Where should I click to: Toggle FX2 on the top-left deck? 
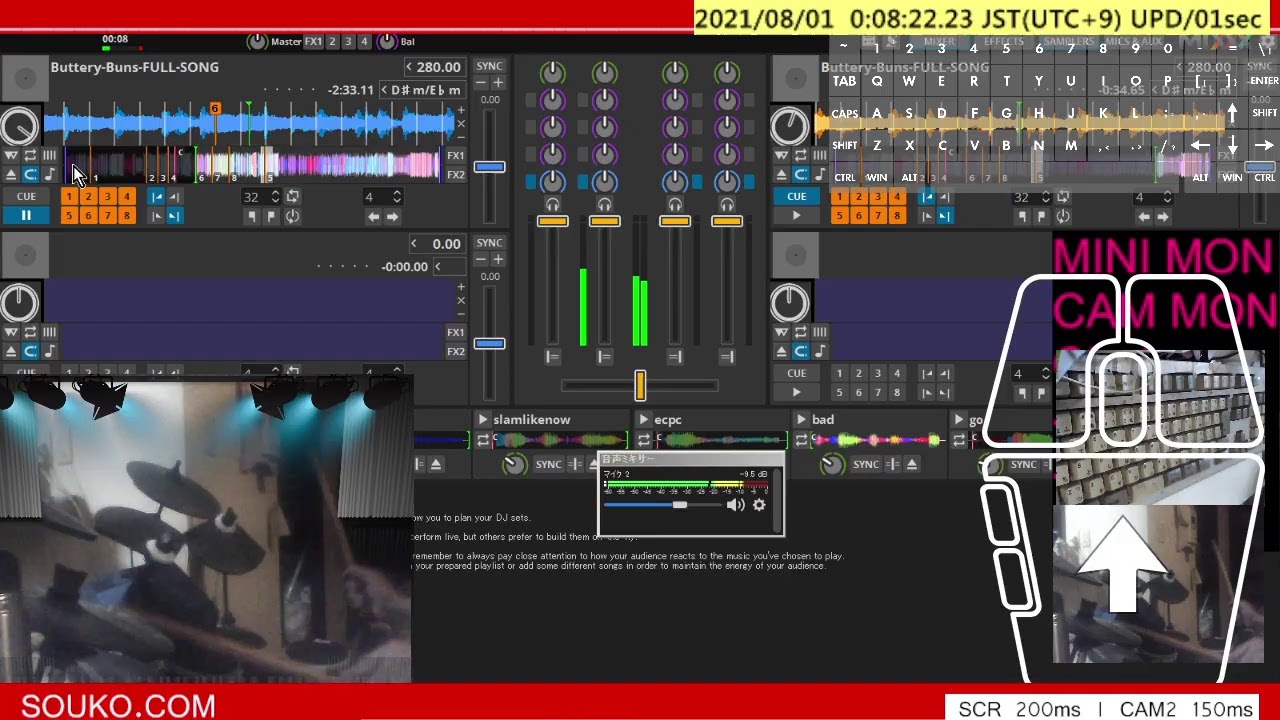pos(456,175)
